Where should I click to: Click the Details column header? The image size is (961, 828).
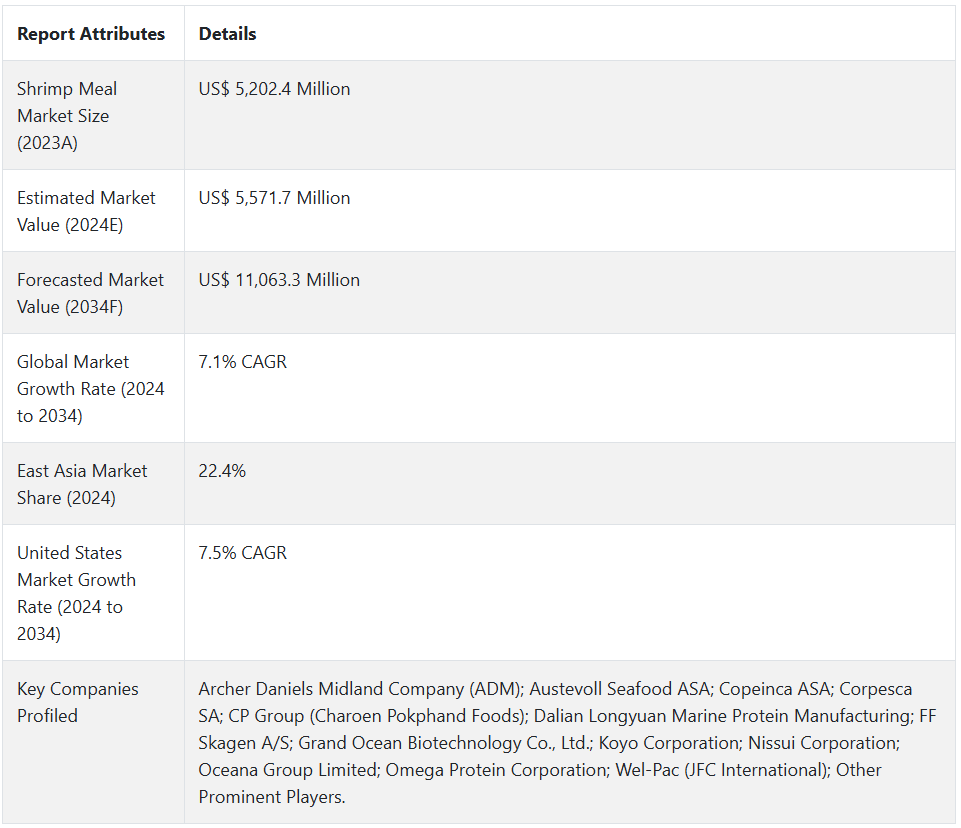click(x=227, y=34)
